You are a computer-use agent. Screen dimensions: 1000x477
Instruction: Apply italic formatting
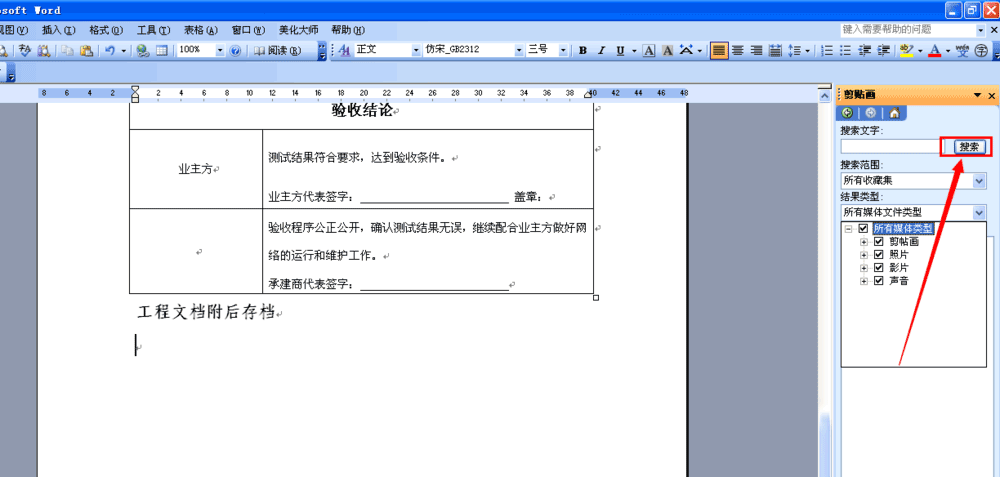[x=602, y=50]
